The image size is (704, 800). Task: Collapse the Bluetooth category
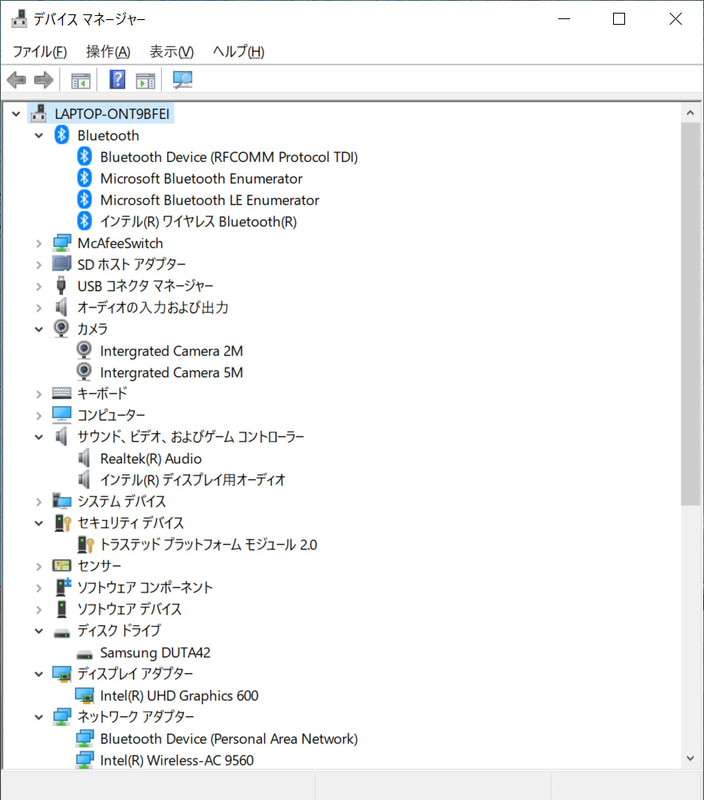pos(39,135)
